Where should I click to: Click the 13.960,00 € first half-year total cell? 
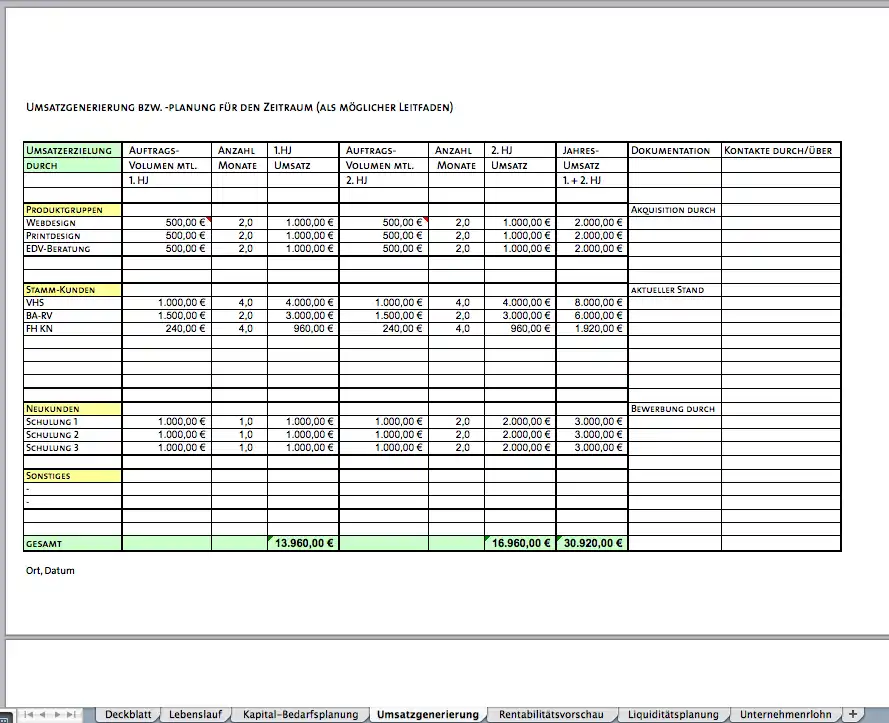click(x=303, y=543)
